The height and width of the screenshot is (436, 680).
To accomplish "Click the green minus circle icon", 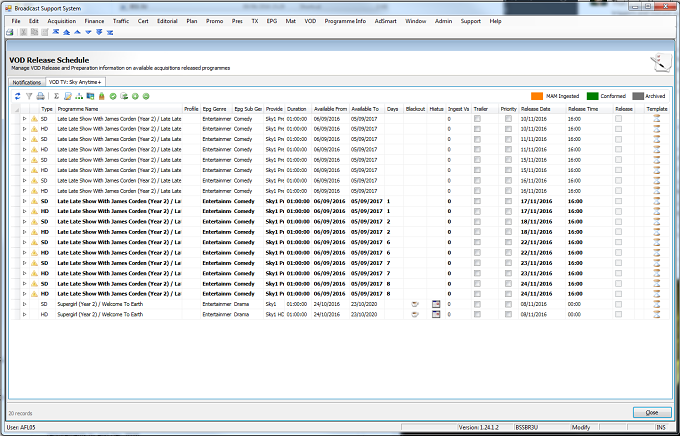I will tap(146, 96).
